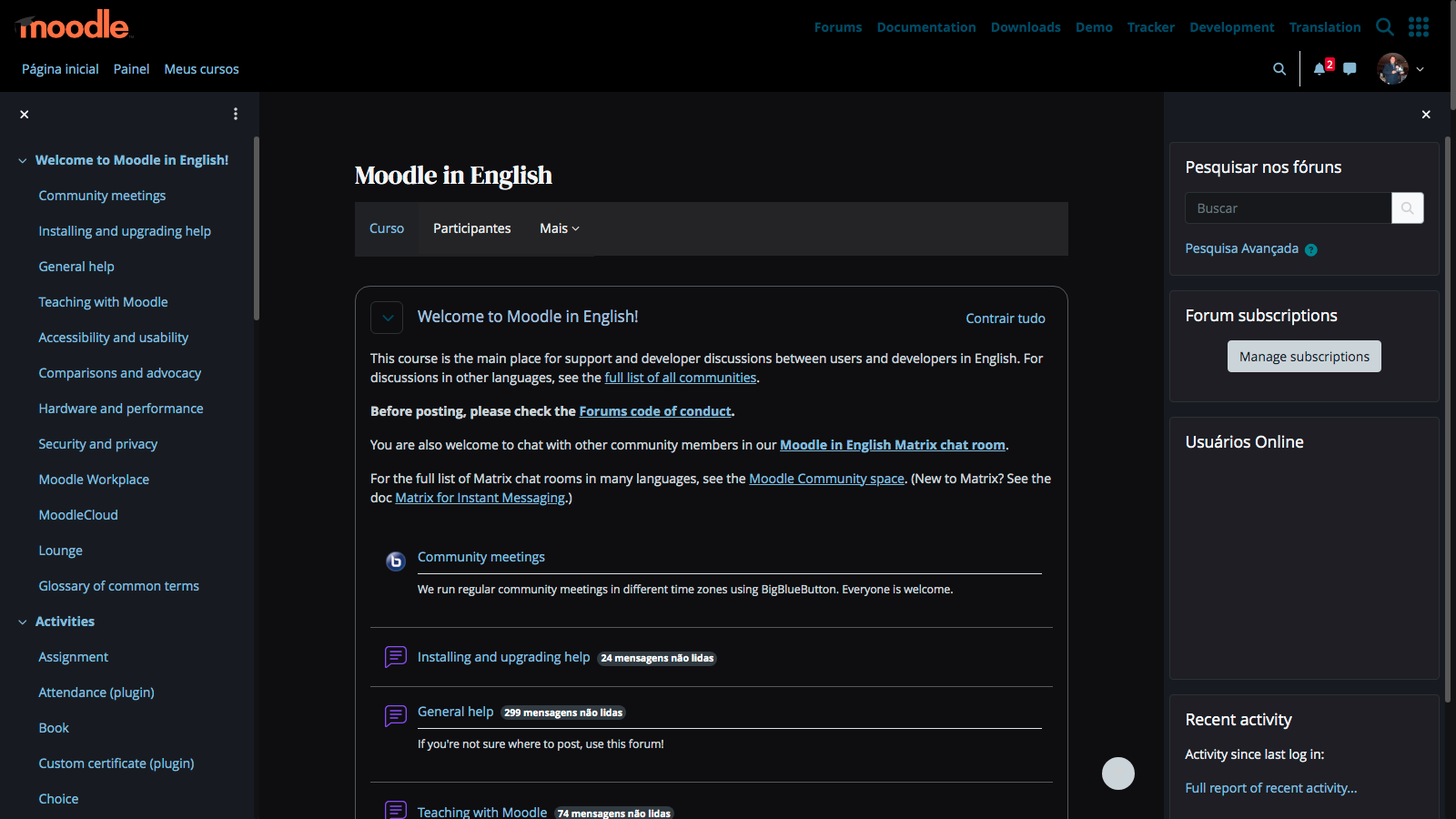The image size is (1456, 819).
Task: Go to Página inicial
Action: pos(60,69)
